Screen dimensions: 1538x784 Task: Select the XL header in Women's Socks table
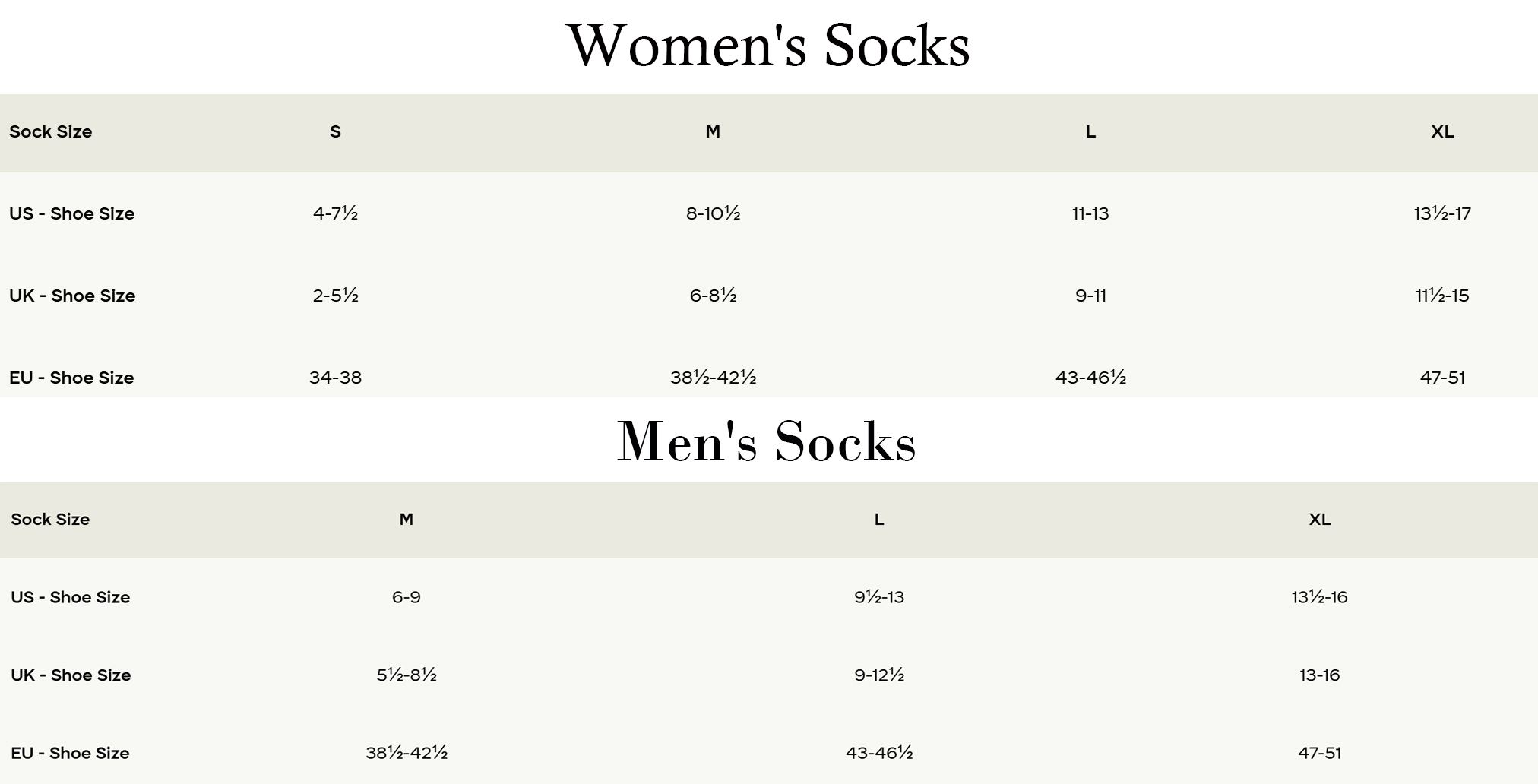tap(1442, 132)
